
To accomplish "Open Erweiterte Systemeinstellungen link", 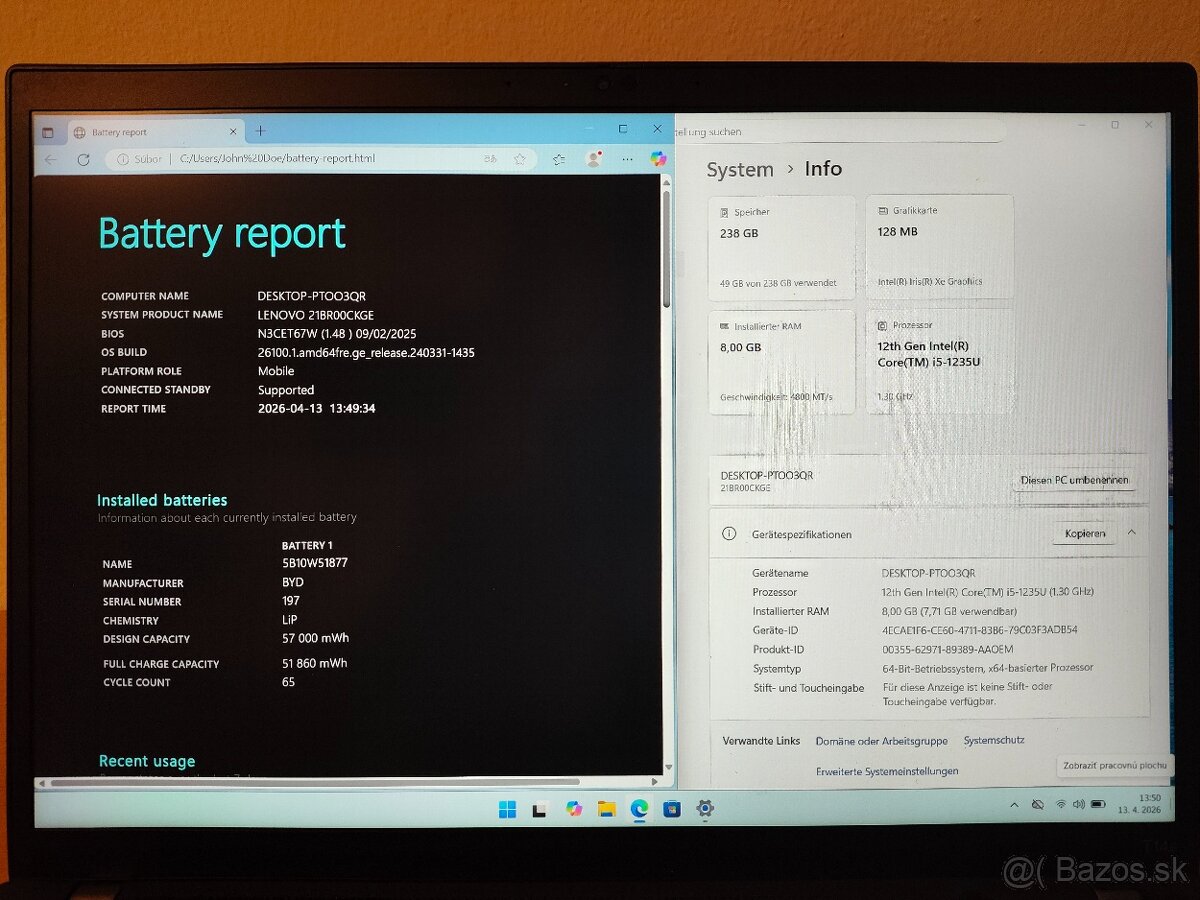I will pyautogui.click(x=888, y=771).
